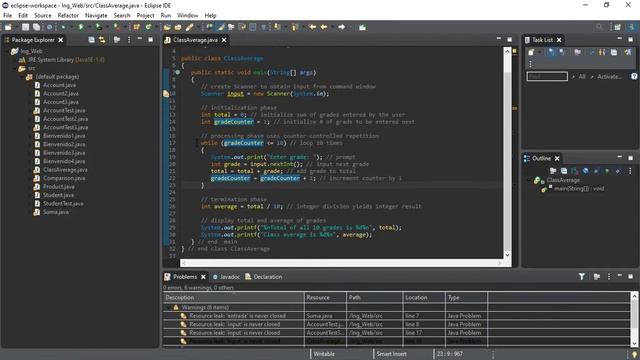The image size is (640, 360).
Task: Go to Next Annotation toolbar icon
Action: (x=277, y=27)
